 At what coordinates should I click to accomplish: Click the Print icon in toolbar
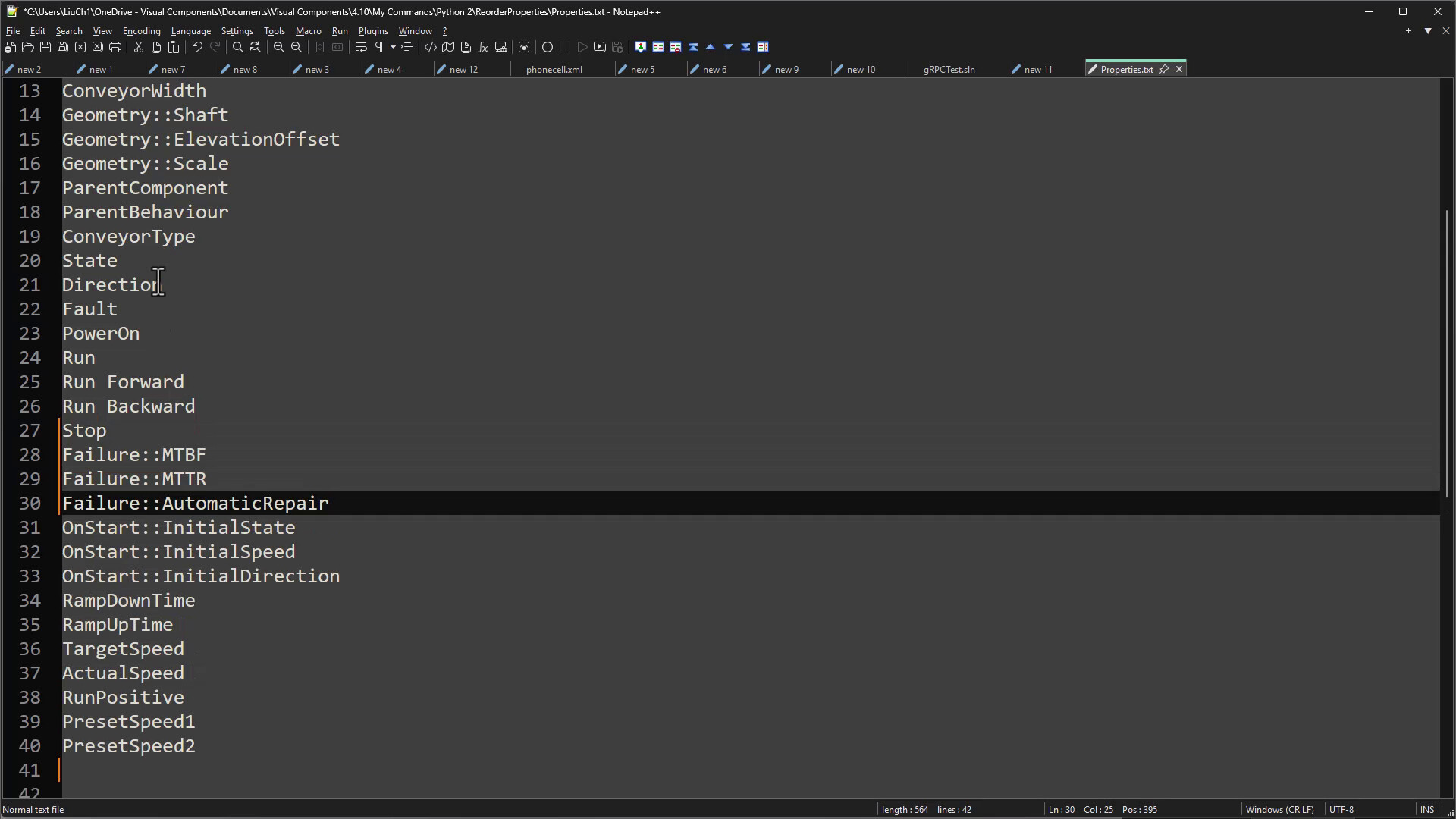pos(115,47)
